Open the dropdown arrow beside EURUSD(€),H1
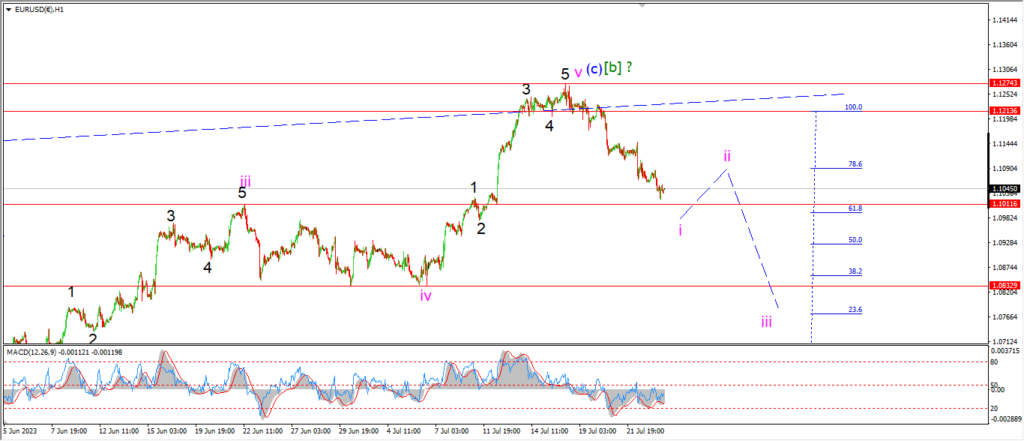This screenshot has height=441, width=1024. pos(8,9)
